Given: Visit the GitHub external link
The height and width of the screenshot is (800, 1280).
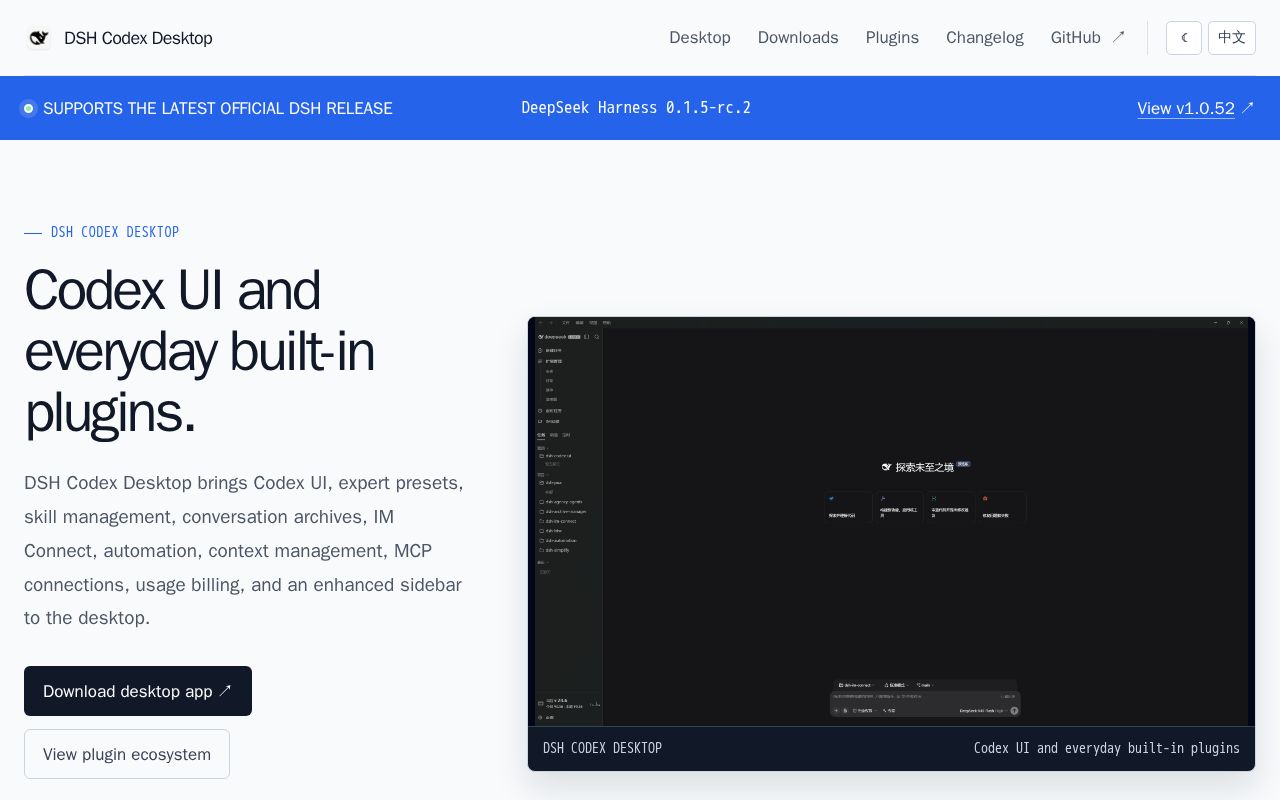Looking at the screenshot, I should coord(1088,38).
